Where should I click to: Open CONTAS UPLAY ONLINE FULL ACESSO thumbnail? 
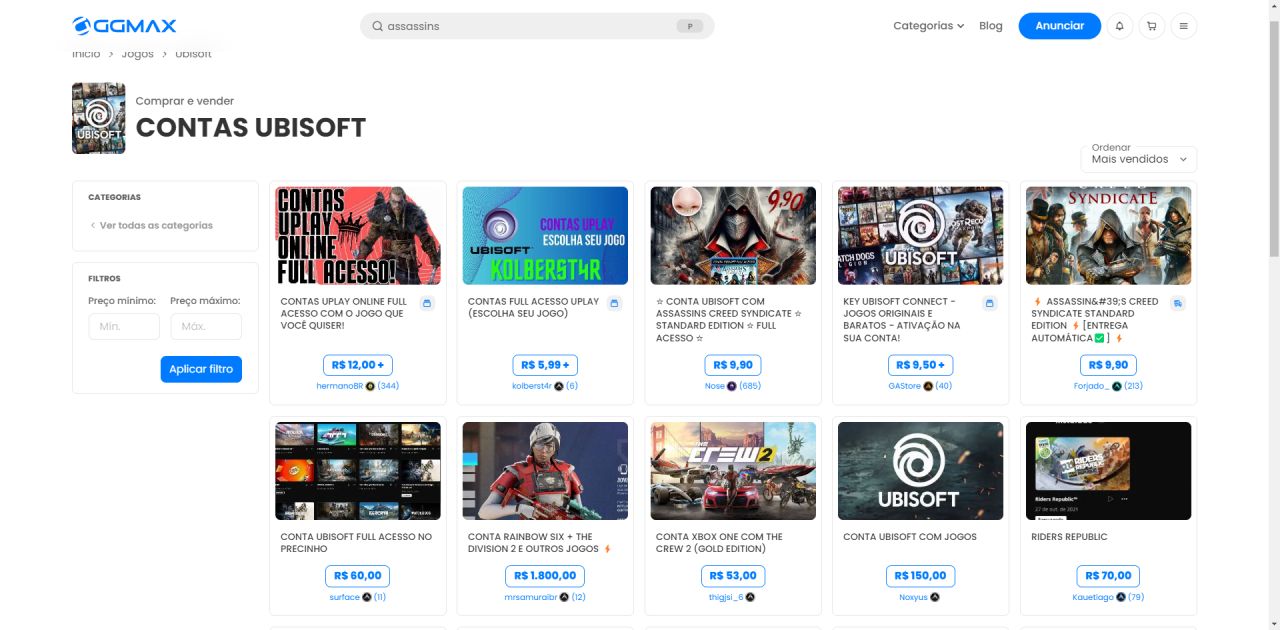[358, 236]
